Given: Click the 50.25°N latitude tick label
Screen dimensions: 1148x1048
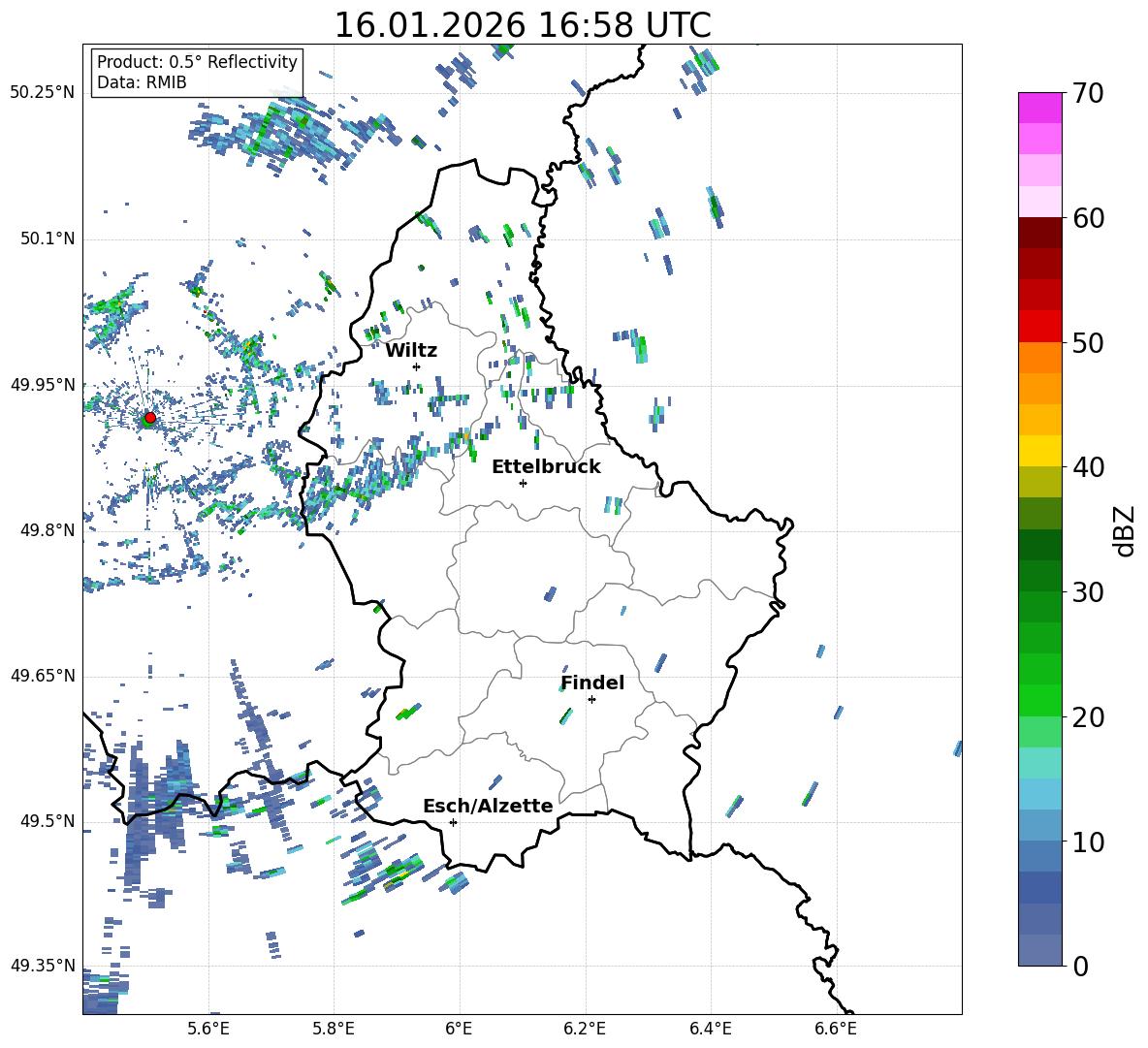Looking at the screenshot, I should click(x=43, y=93).
